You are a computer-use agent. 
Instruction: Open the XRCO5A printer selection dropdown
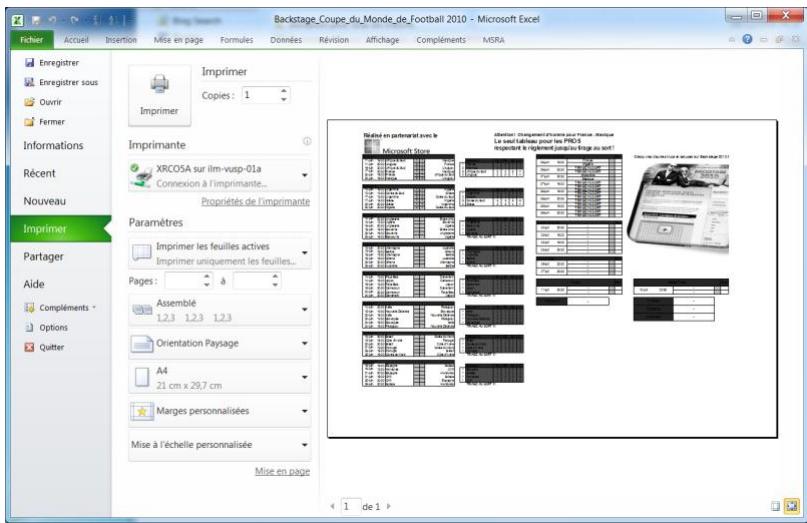pos(220,176)
